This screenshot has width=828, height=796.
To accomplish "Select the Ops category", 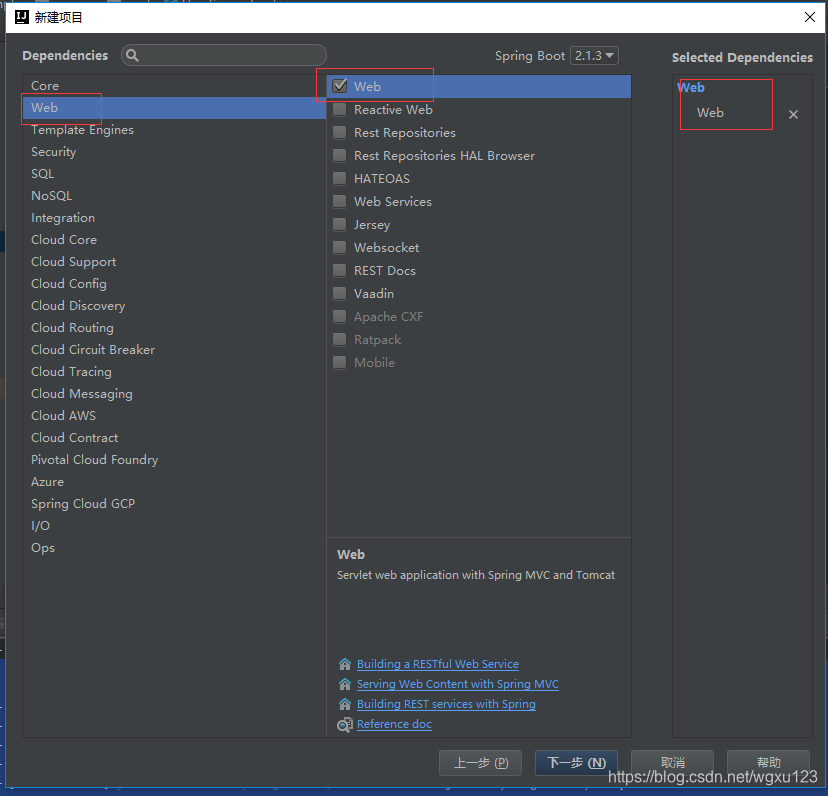I will coord(174,548).
